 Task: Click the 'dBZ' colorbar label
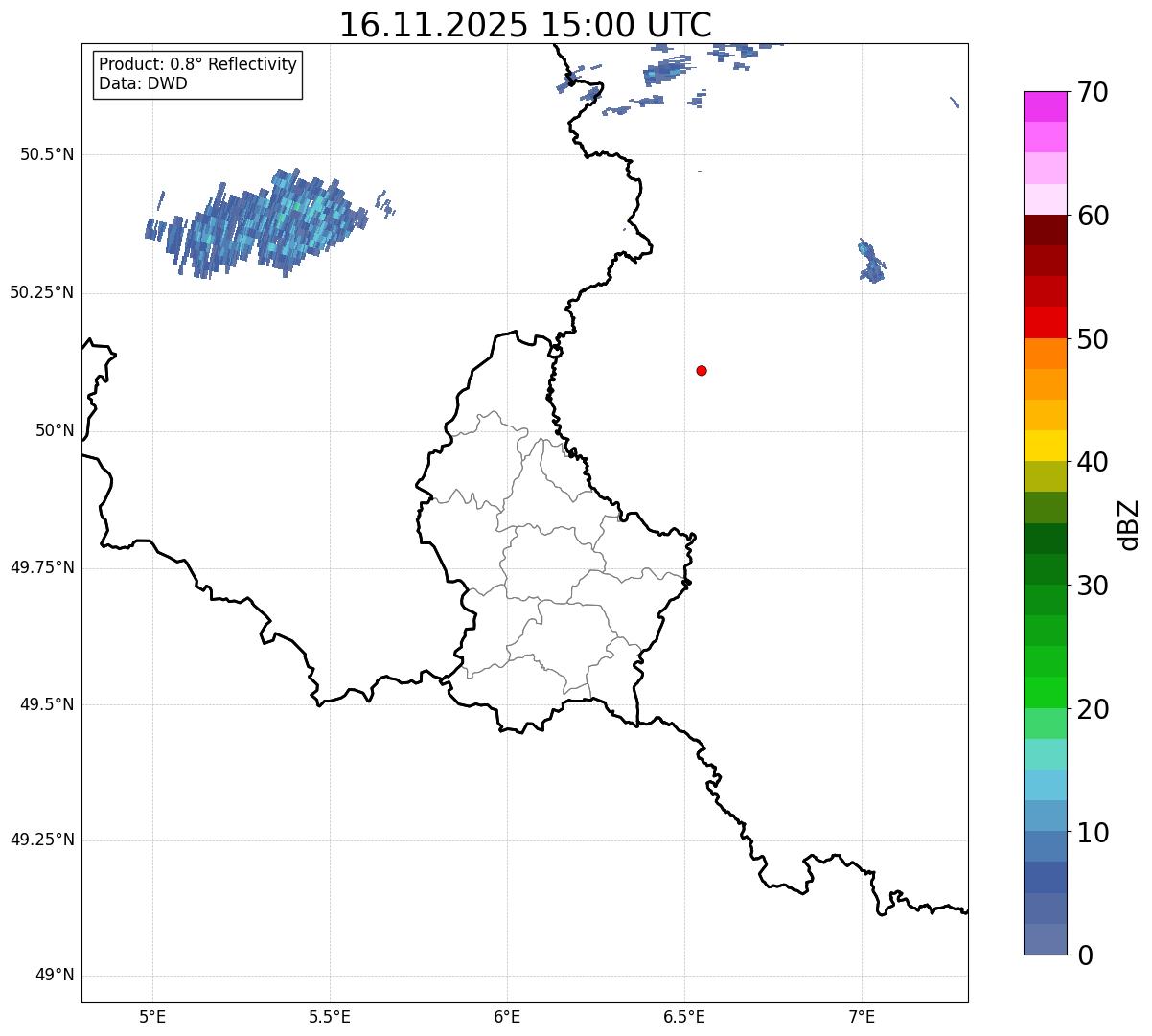click(x=1129, y=524)
